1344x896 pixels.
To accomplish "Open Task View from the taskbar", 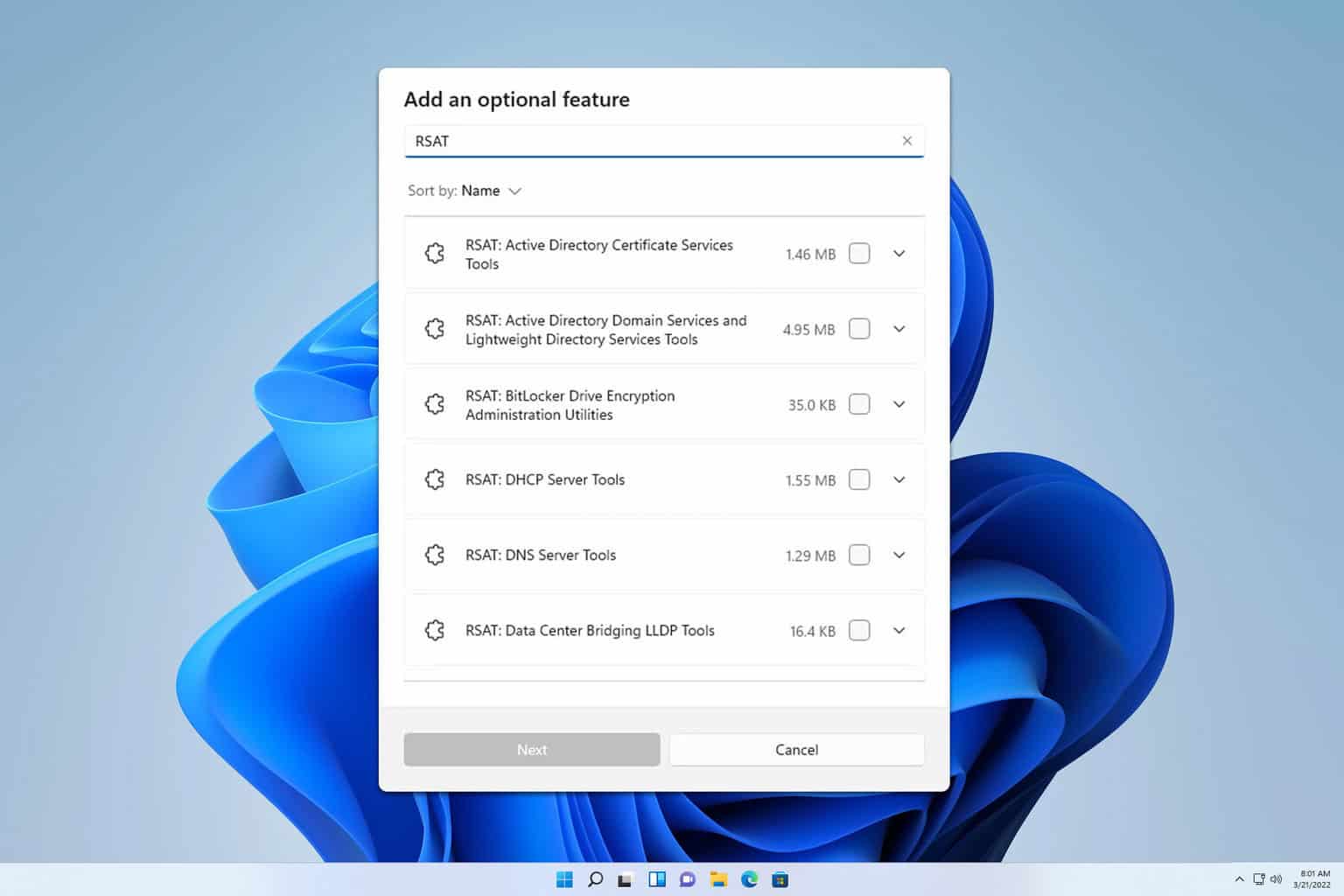I will tap(626, 879).
